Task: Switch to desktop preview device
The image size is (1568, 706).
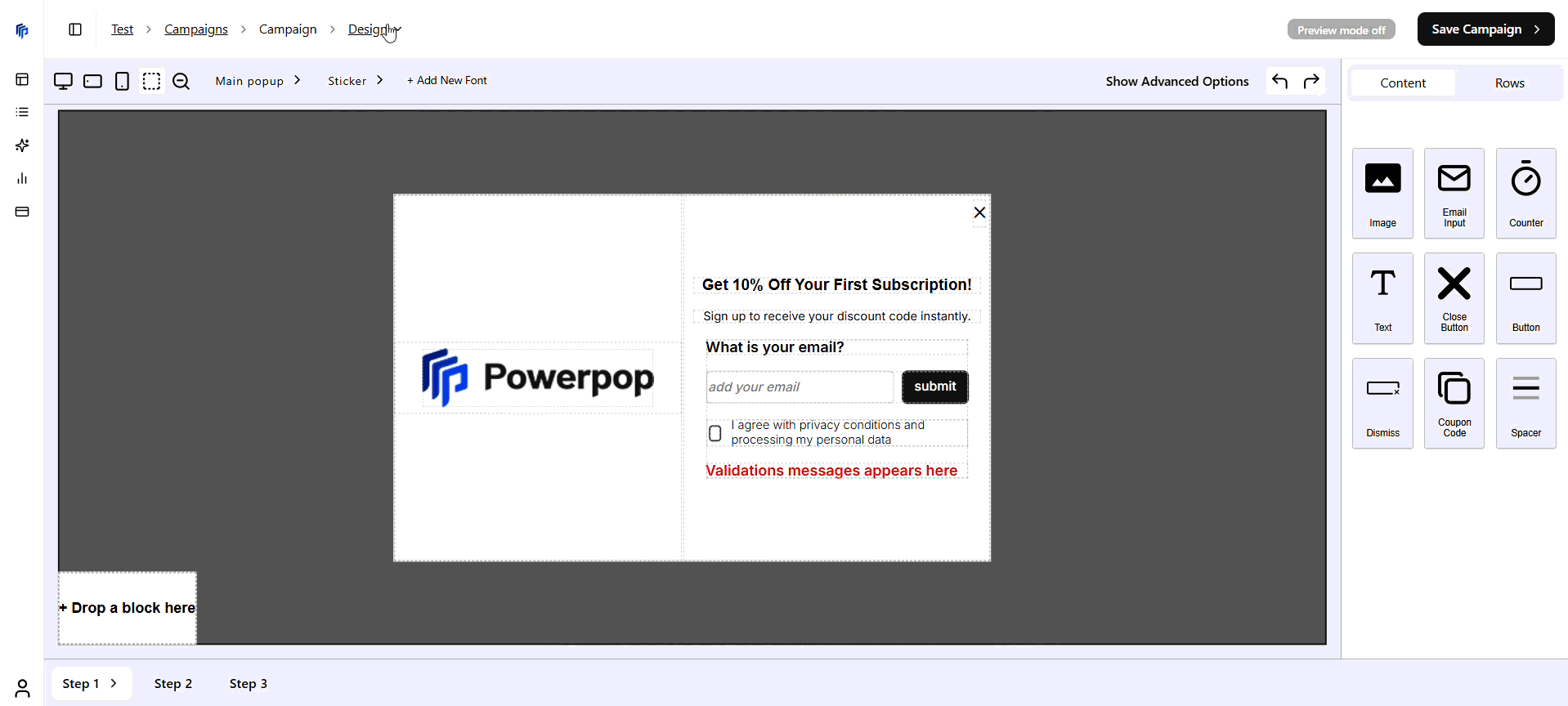Action: pos(63,81)
